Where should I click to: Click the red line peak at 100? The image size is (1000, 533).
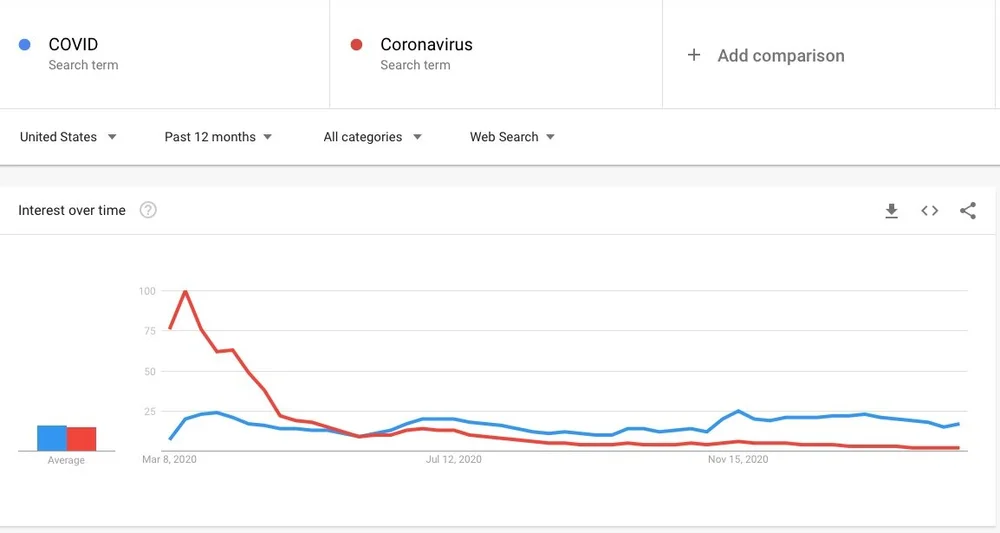point(185,291)
